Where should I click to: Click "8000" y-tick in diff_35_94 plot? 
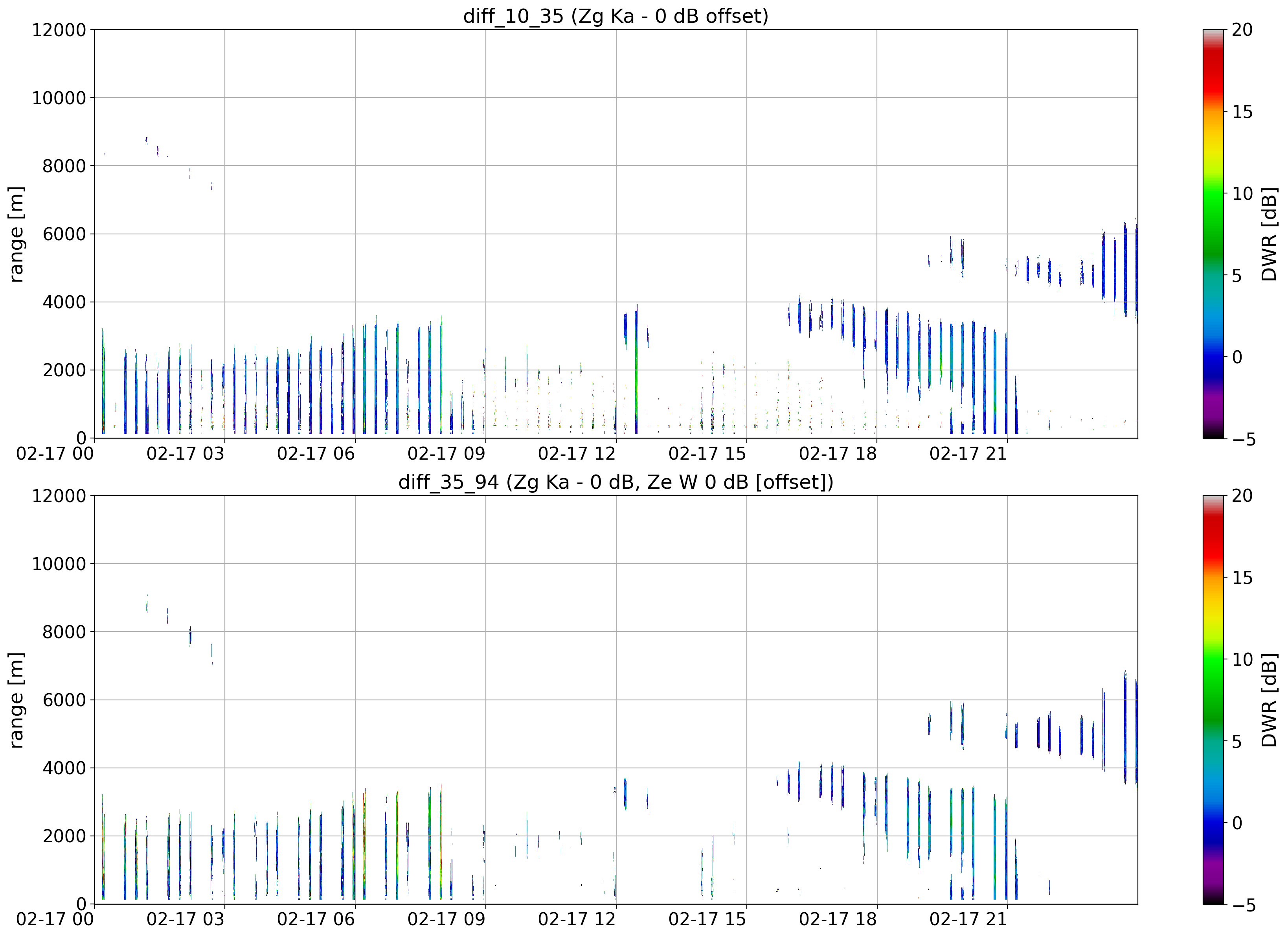[x=64, y=631]
